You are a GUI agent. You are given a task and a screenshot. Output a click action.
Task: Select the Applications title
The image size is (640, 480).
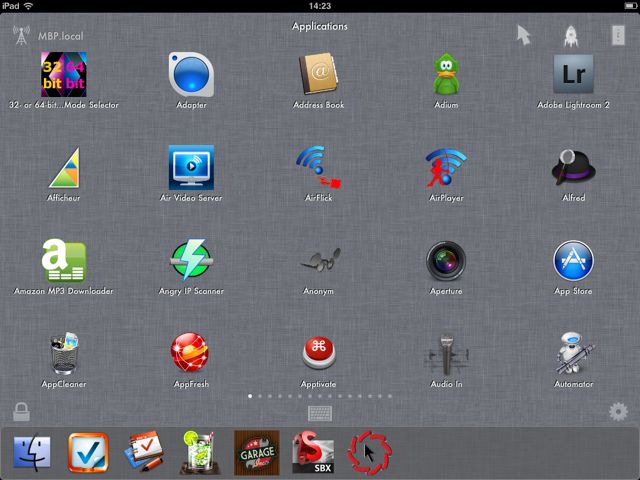tap(320, 26)
